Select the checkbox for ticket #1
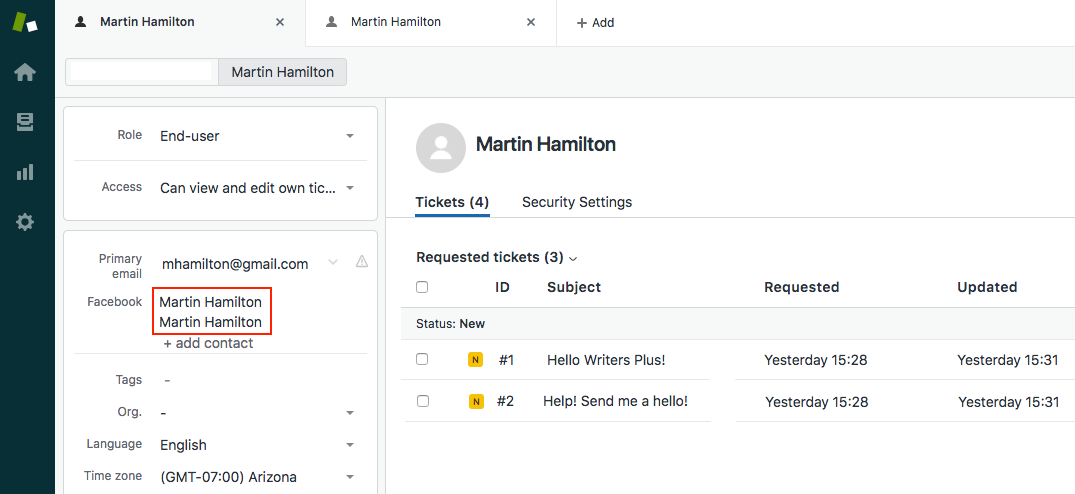The height and width of the screenshot is (494, 1075). click(x=422, y=359)
